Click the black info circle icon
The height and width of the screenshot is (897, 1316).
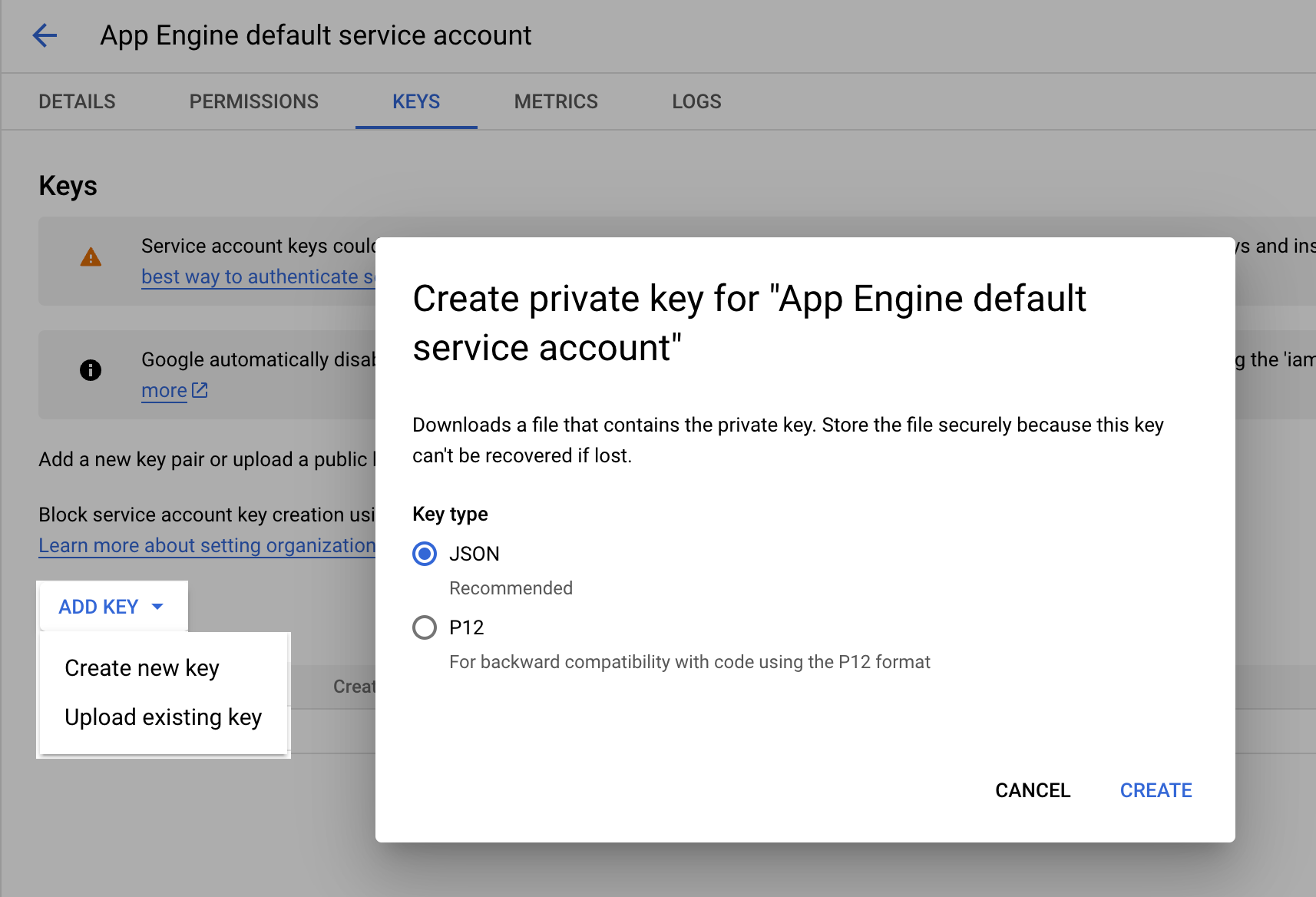tap(91, 370)
